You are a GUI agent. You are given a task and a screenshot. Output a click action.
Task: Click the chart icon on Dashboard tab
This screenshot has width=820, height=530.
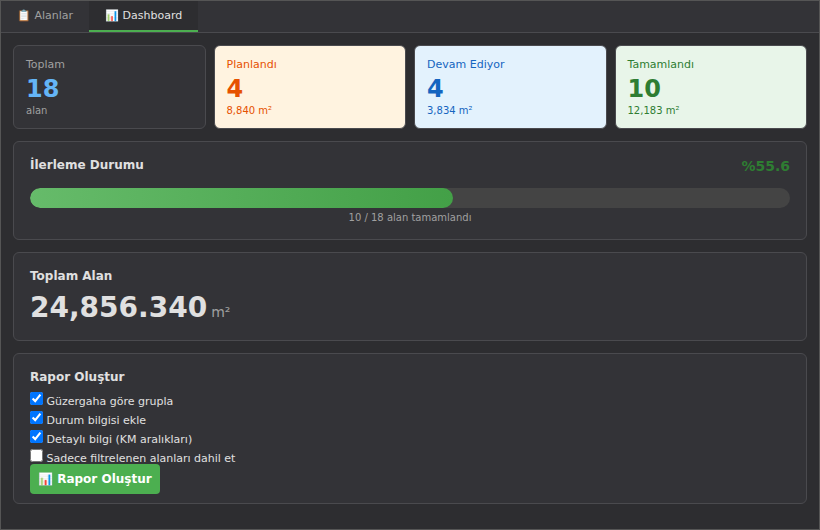111,16
